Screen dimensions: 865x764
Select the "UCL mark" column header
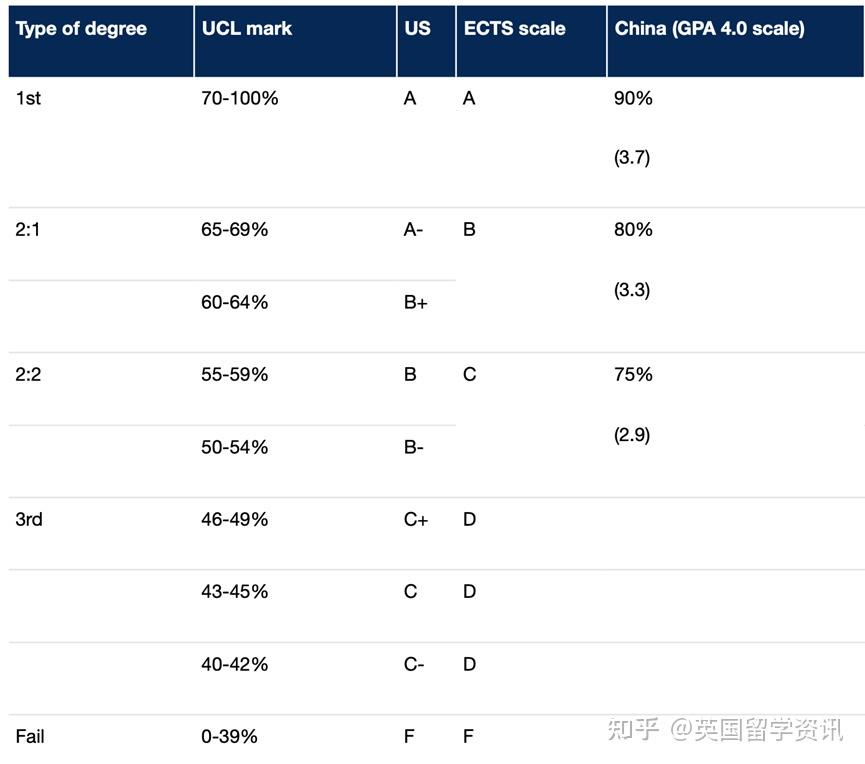pos(247,28)
